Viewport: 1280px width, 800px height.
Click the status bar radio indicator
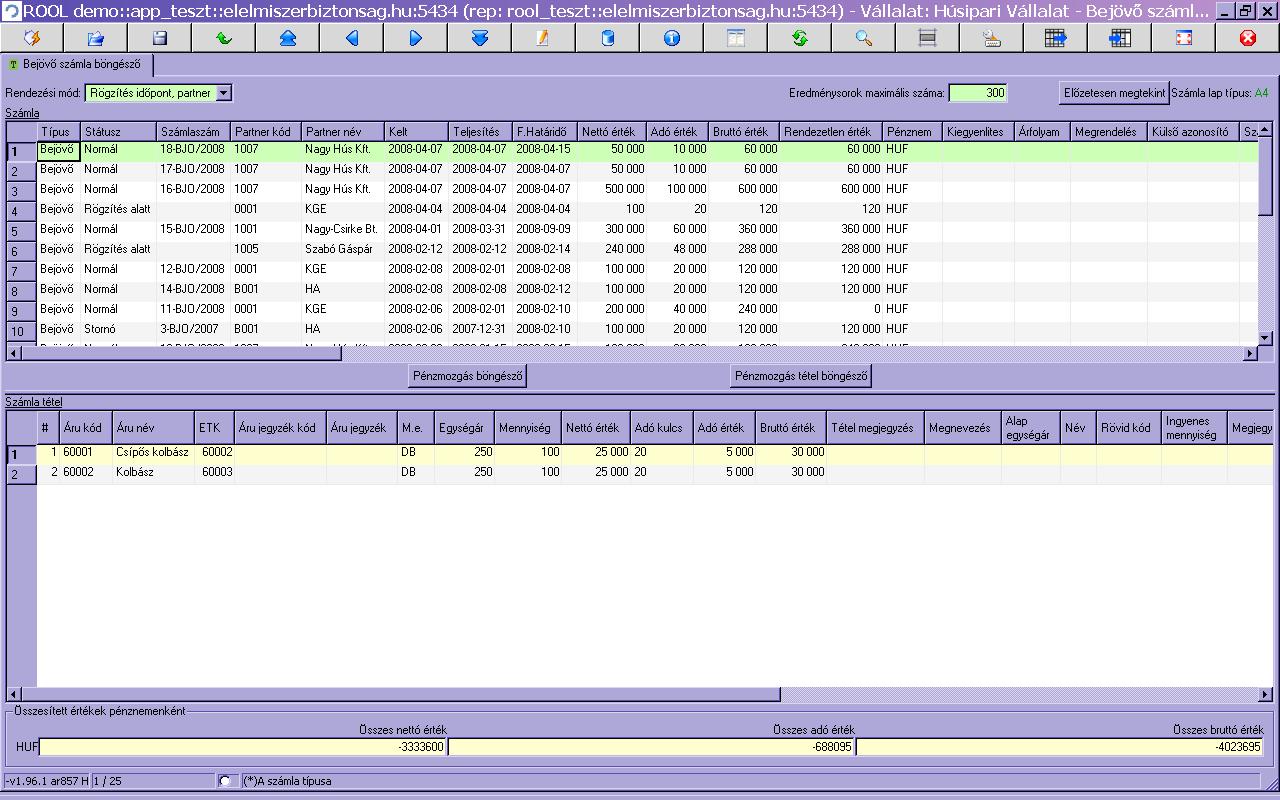click(227, 781)
